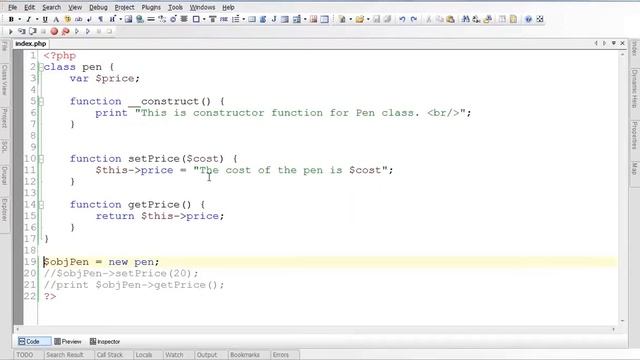Open the Search Result panel tab
Screen dimensions: 640x360
point(65,355)
